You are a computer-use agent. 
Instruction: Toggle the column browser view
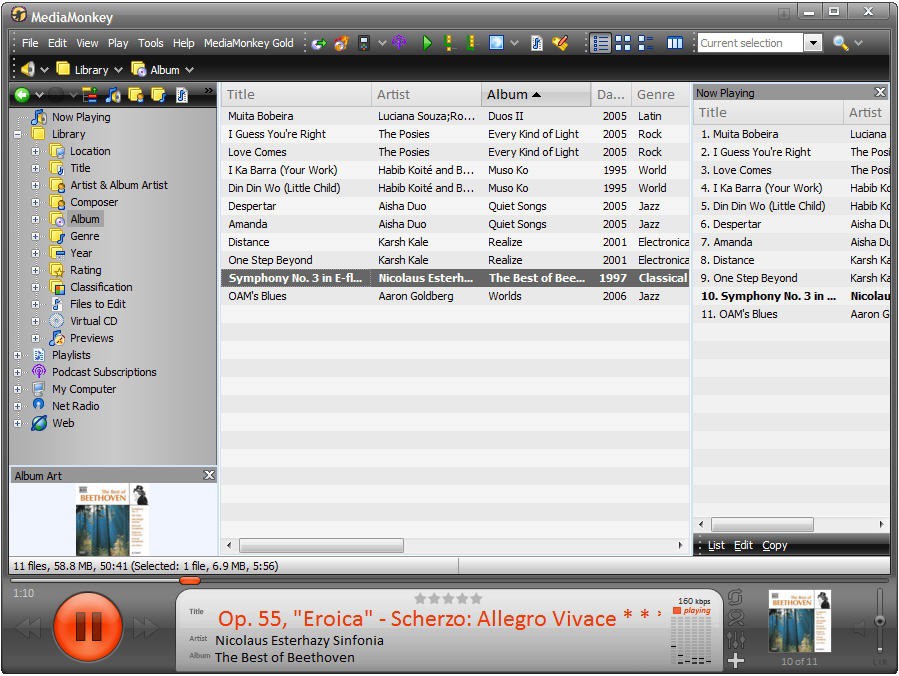pyautogui.click(x=675, y=43)
